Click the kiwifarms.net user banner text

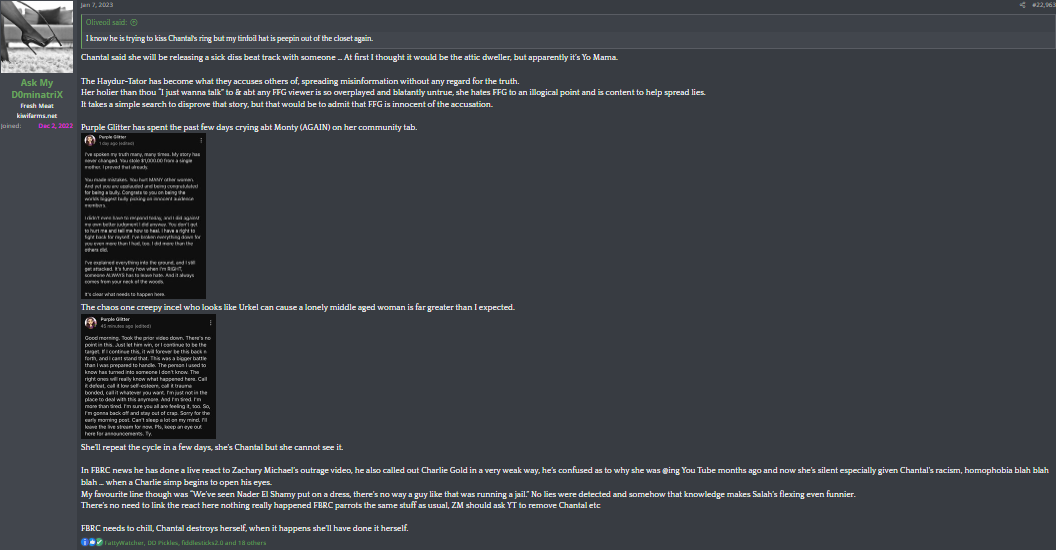(38, 115)
